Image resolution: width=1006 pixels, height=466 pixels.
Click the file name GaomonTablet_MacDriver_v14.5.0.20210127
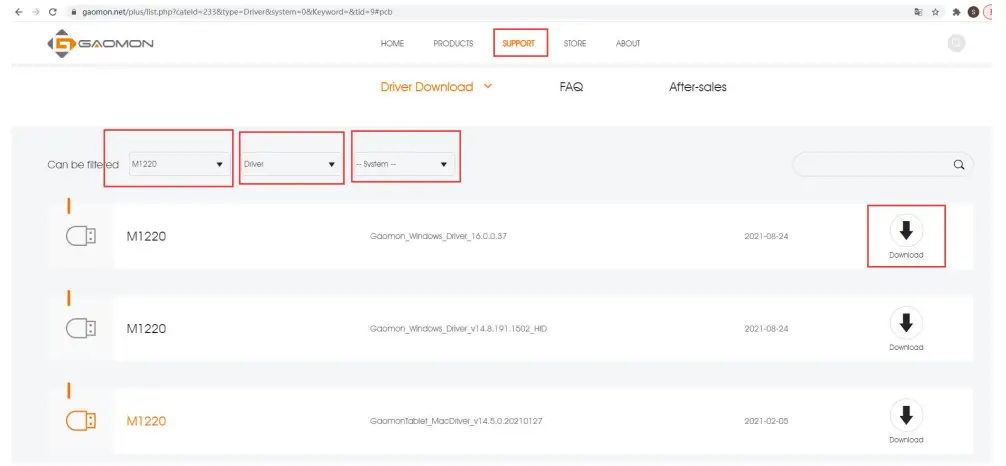pyautogui.click(x=457, y=422)
